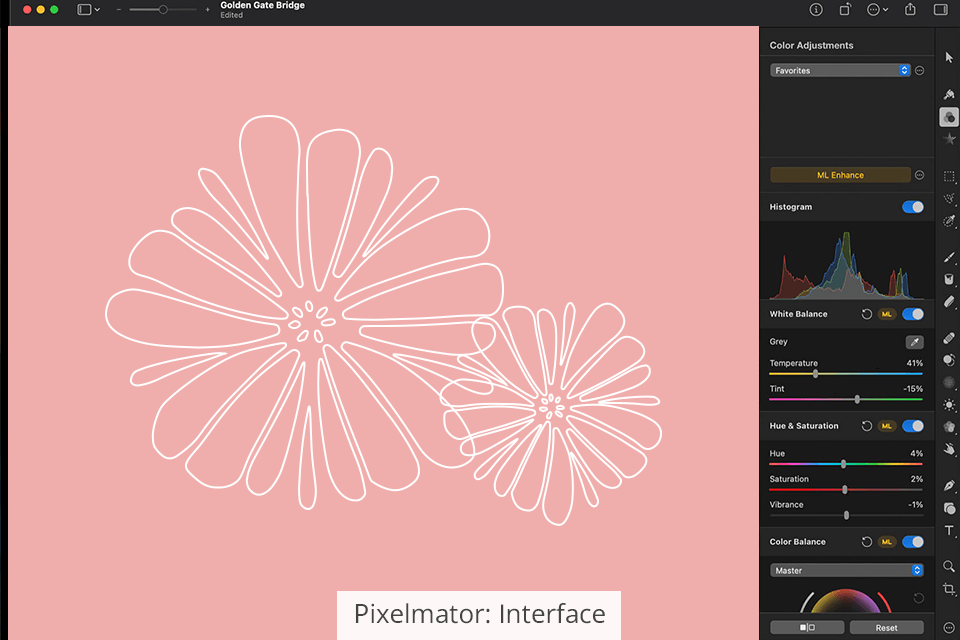Select the Paint brush tool
The image size is (960, 640).
point(949,257)
